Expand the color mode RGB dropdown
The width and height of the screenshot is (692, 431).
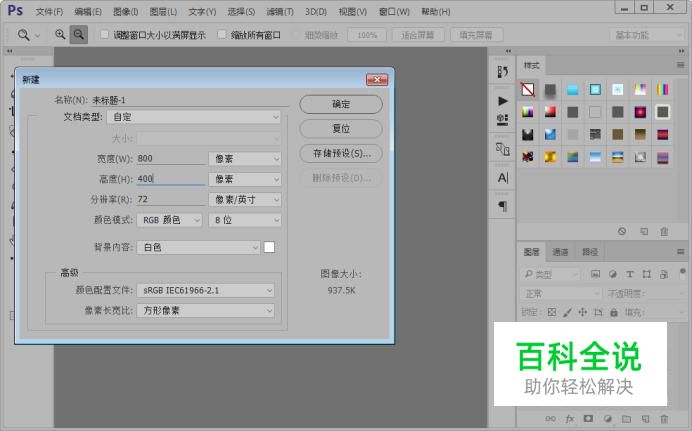pos(169,219)
